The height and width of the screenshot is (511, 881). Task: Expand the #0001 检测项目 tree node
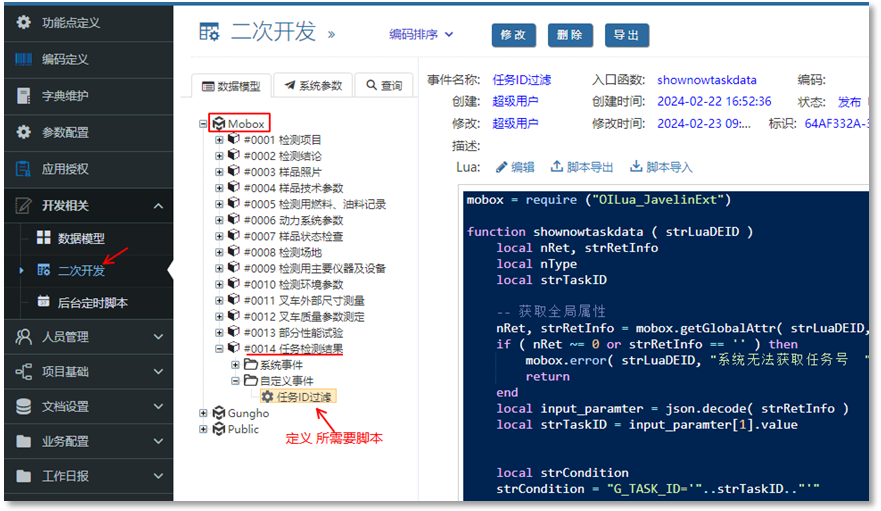click(220, 141)
